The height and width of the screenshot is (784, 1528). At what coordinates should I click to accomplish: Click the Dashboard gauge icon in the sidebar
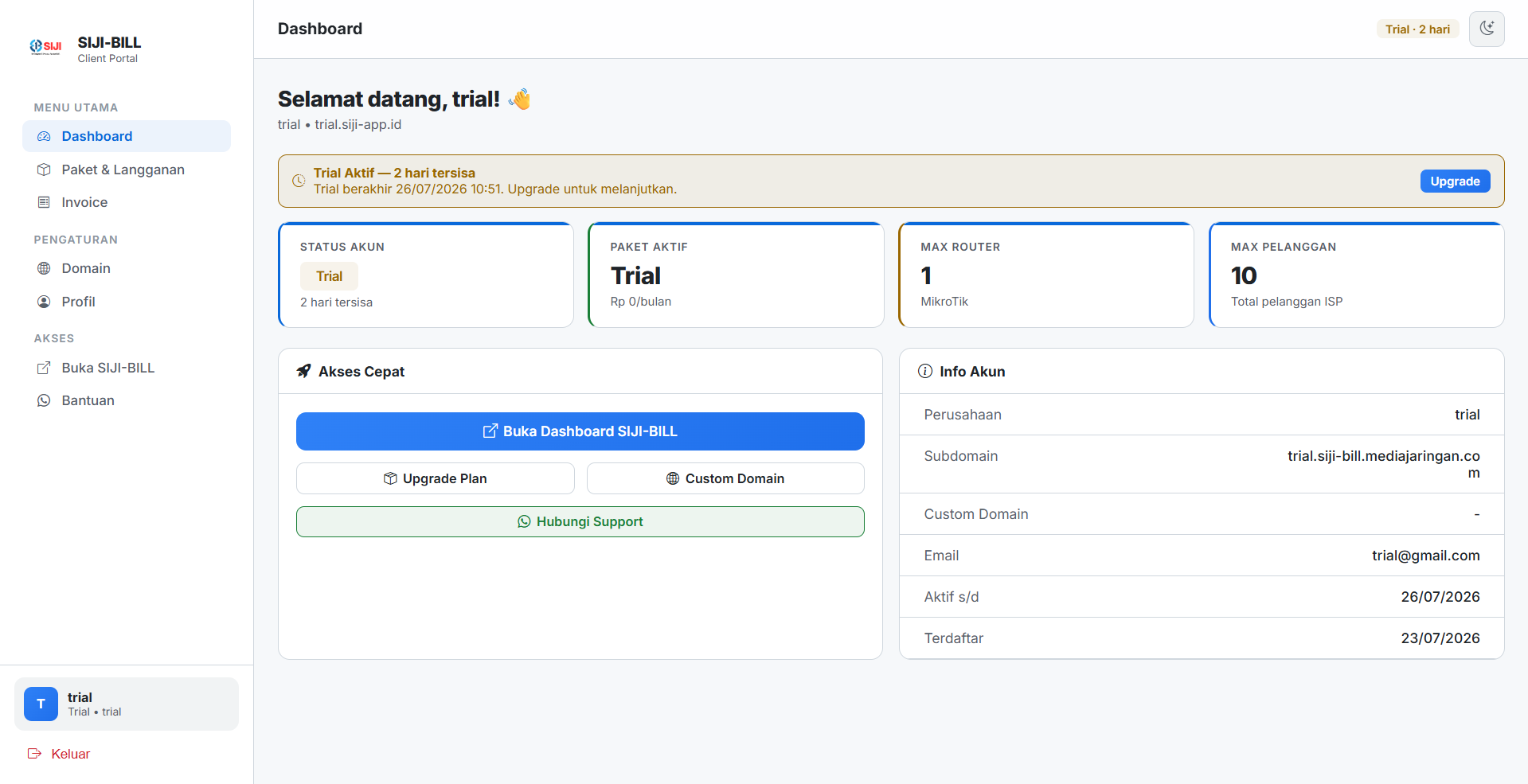(x=44, y=136)
